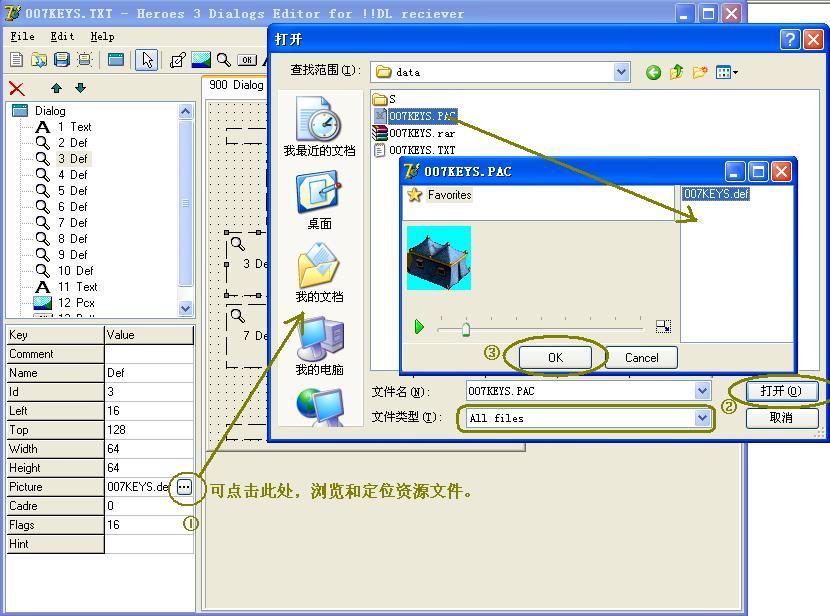Click the Pcx picture tool icon
This screenshot has width=830, height=616.
point(201,60)
